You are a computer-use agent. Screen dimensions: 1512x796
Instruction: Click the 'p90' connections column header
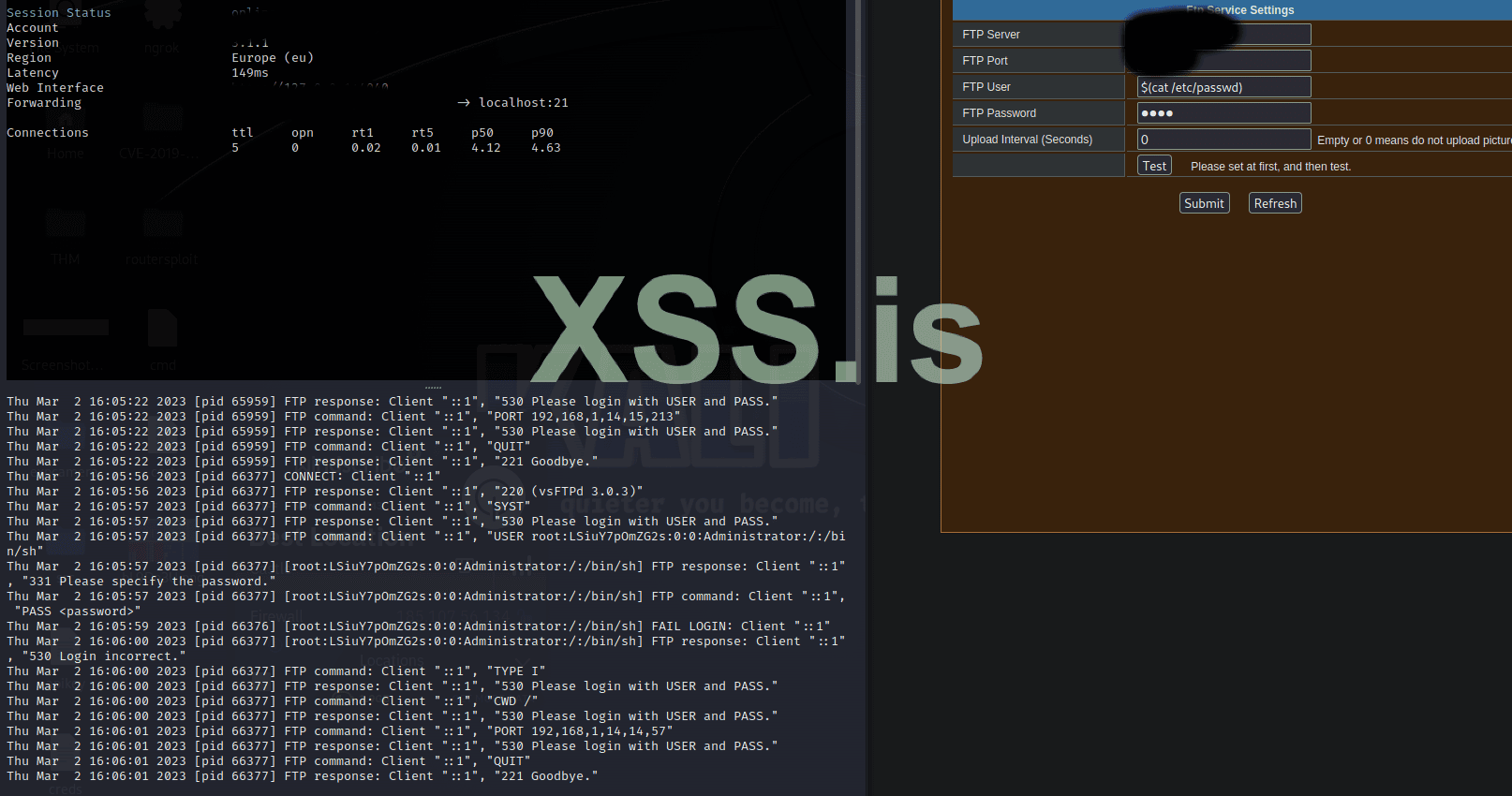542,133
